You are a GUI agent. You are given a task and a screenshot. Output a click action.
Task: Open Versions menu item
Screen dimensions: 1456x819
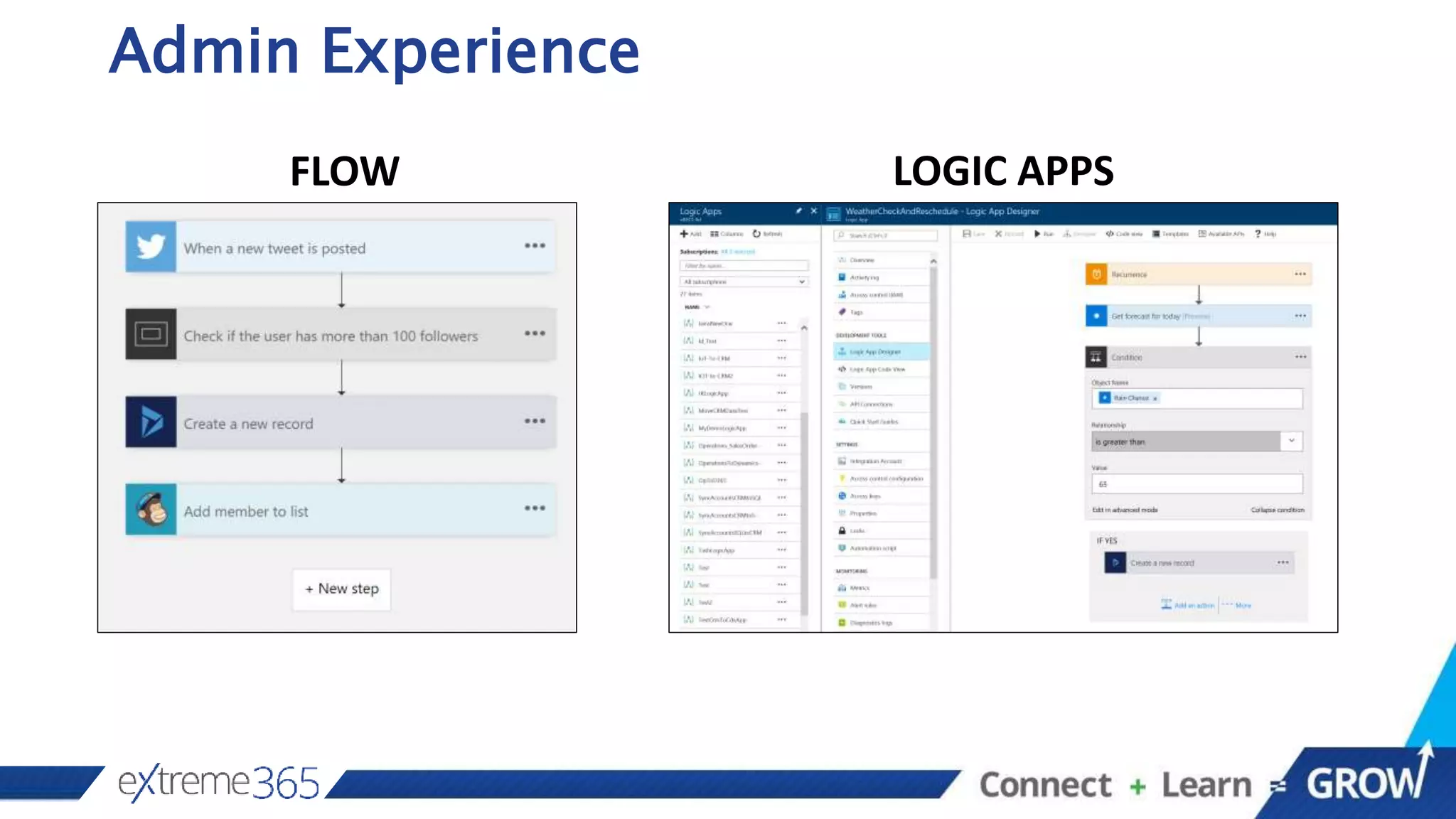tap(882, 387)
